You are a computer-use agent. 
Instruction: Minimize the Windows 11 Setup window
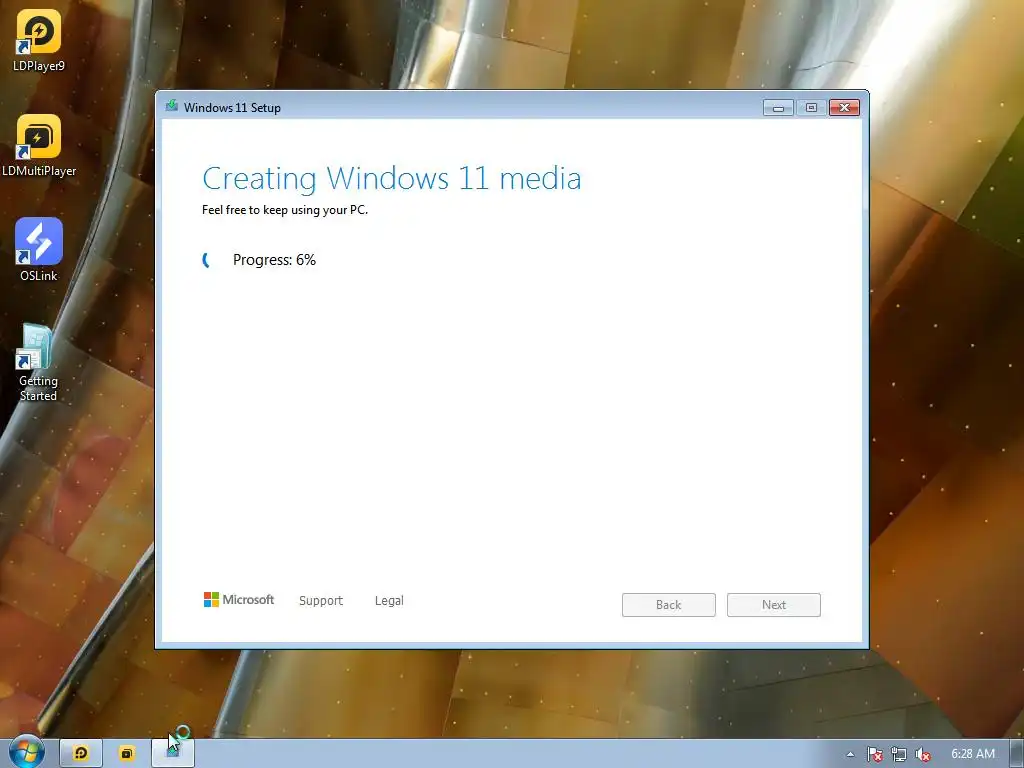[x=778, y=108]
